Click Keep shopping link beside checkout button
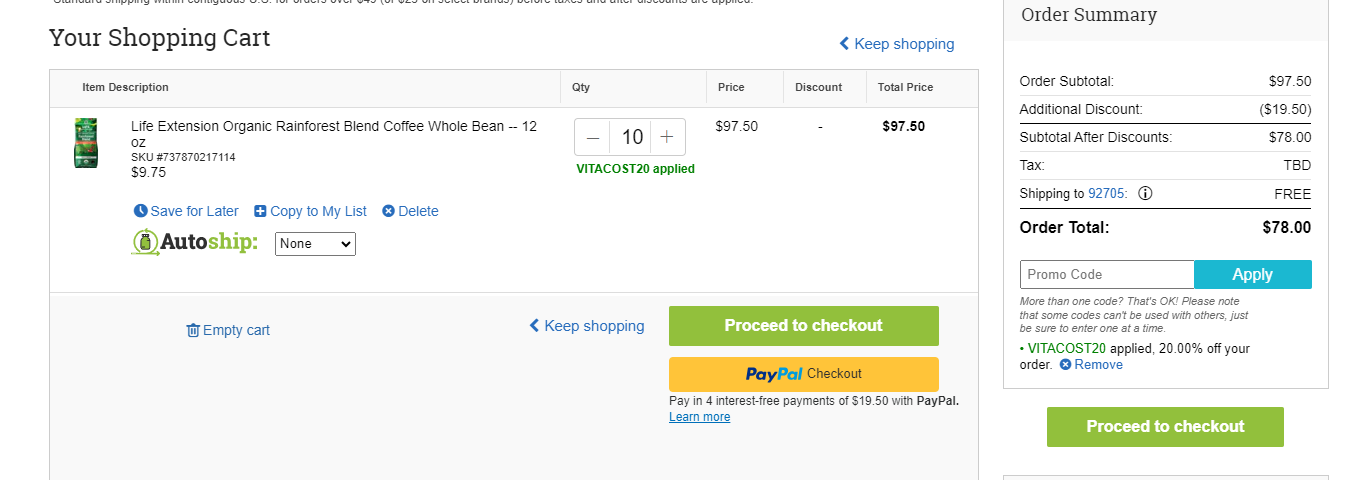Image resolution: width=1362 pixels, height=480 pixels. (x=586, y=326)
